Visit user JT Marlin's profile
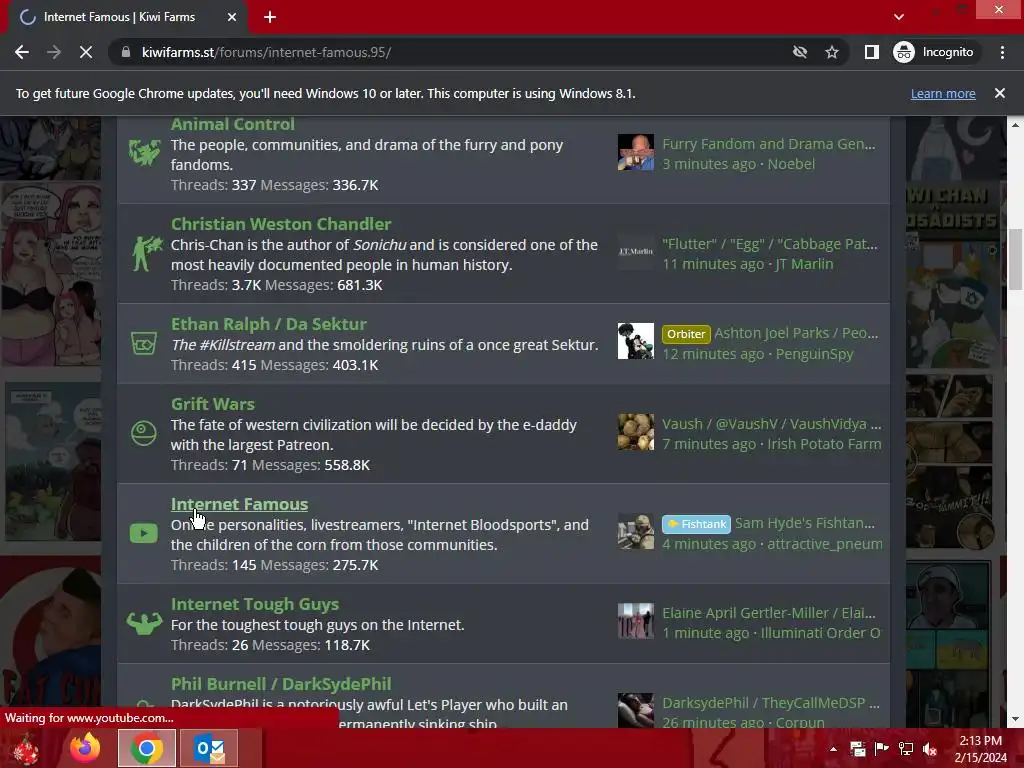Screen dimensions: 1024x768 click(804, 264)
